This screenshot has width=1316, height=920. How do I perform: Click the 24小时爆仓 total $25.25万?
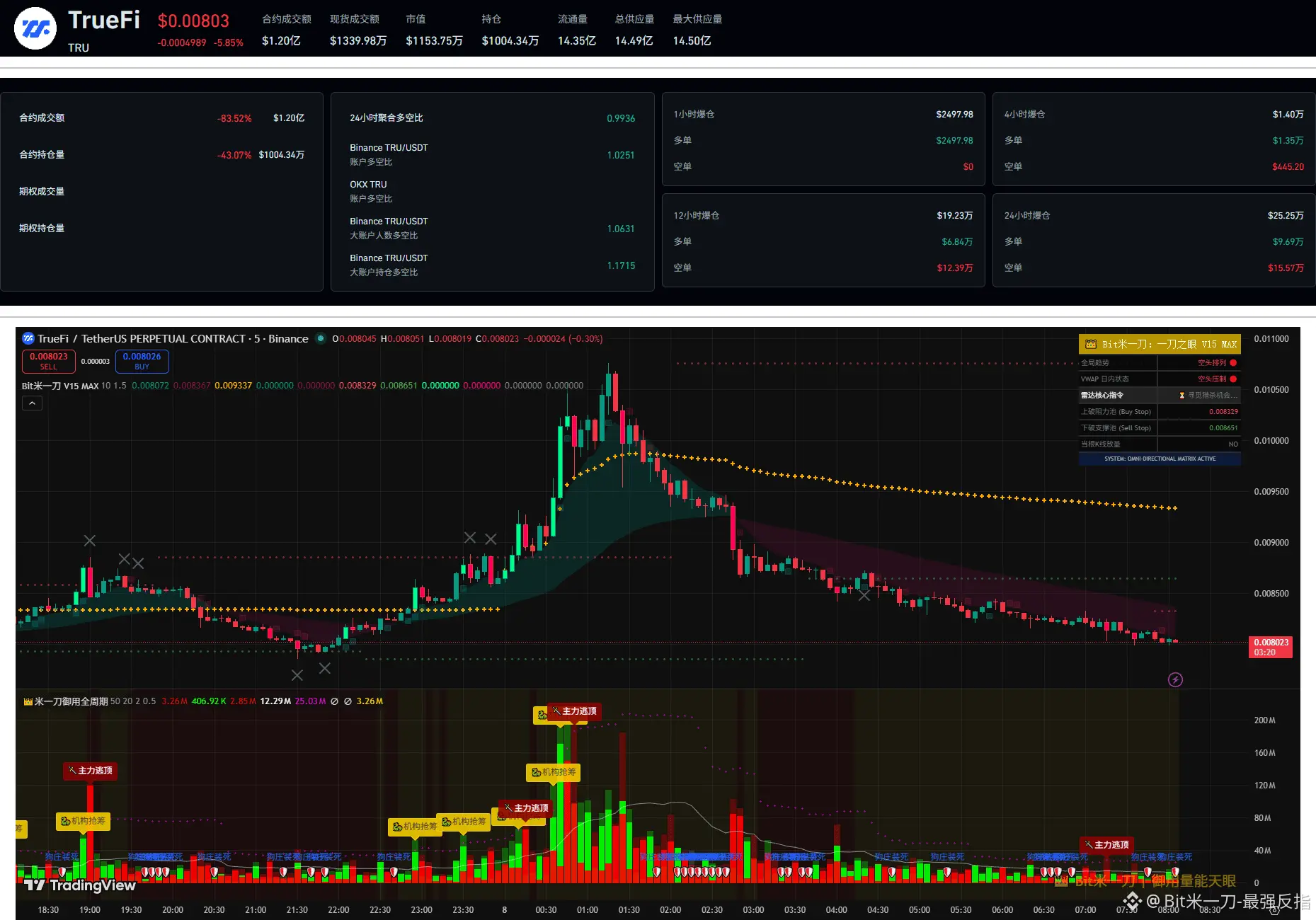[x=1286, y=216]
